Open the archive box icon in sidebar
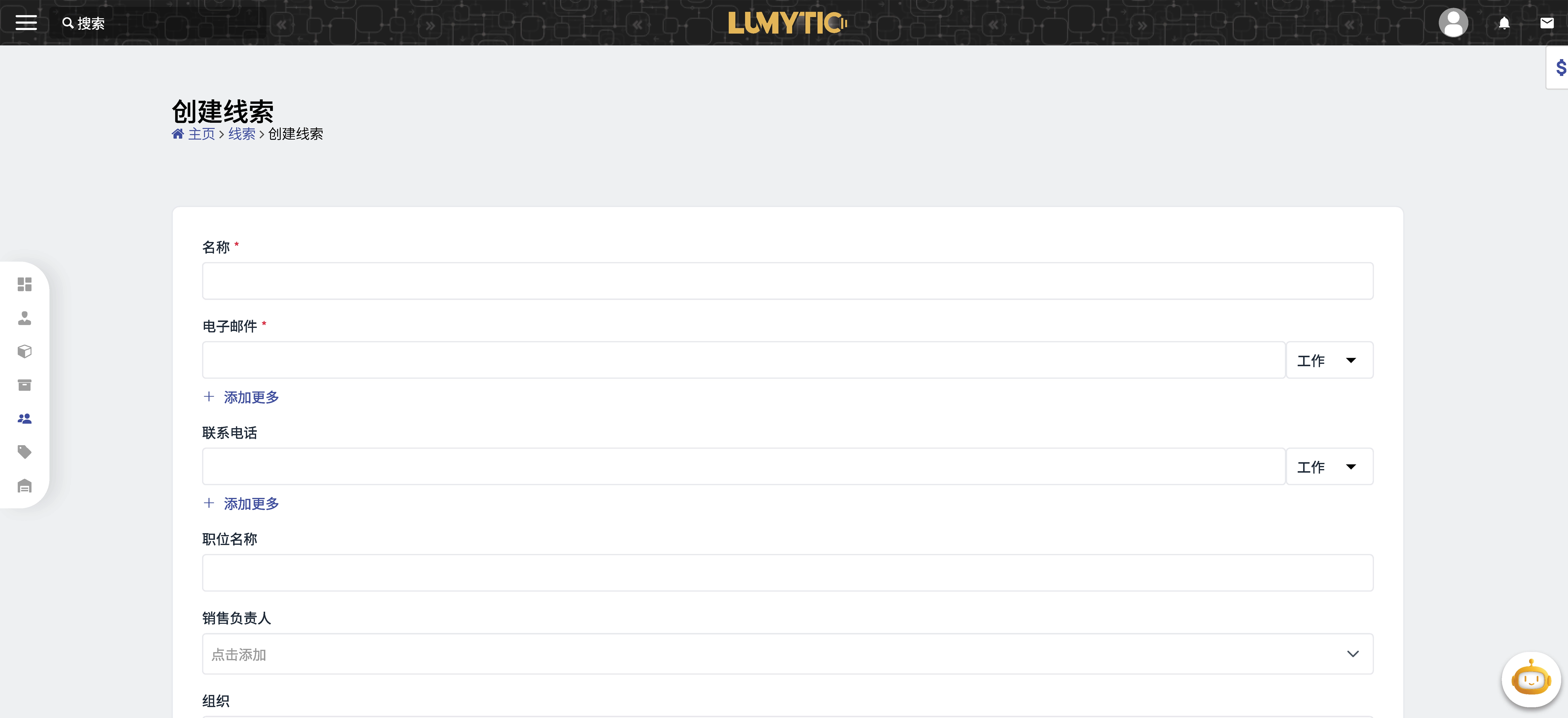 [24, 385]
